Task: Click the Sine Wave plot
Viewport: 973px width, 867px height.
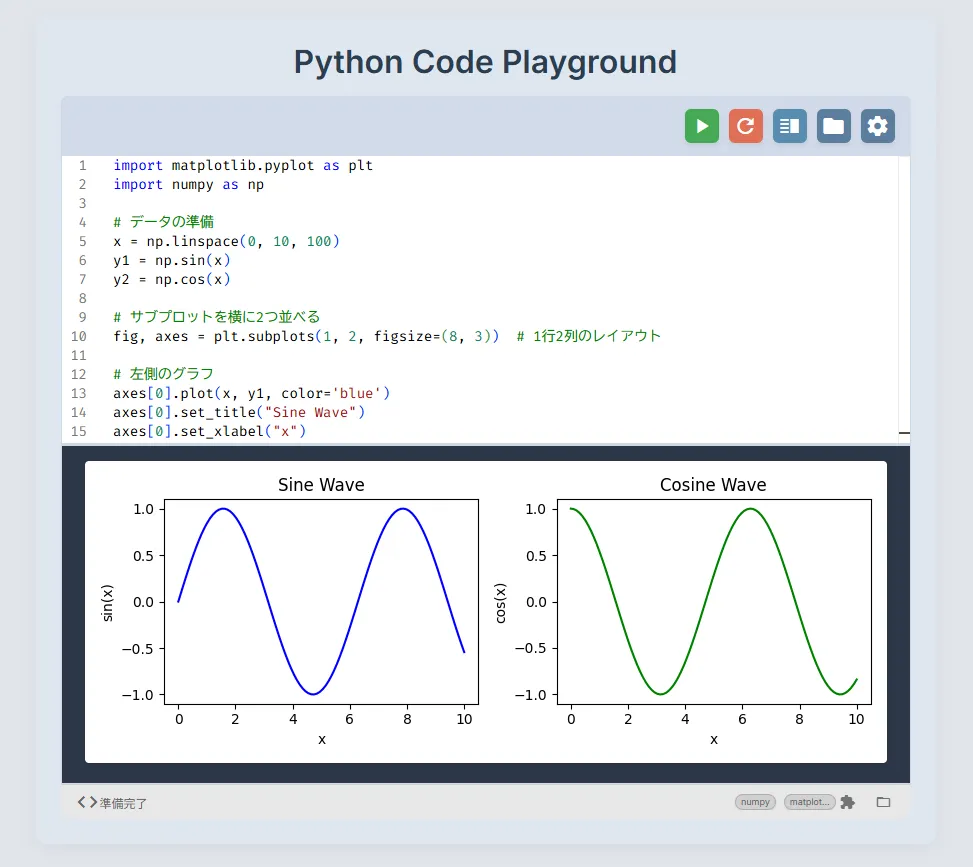Action: [320, 600]
